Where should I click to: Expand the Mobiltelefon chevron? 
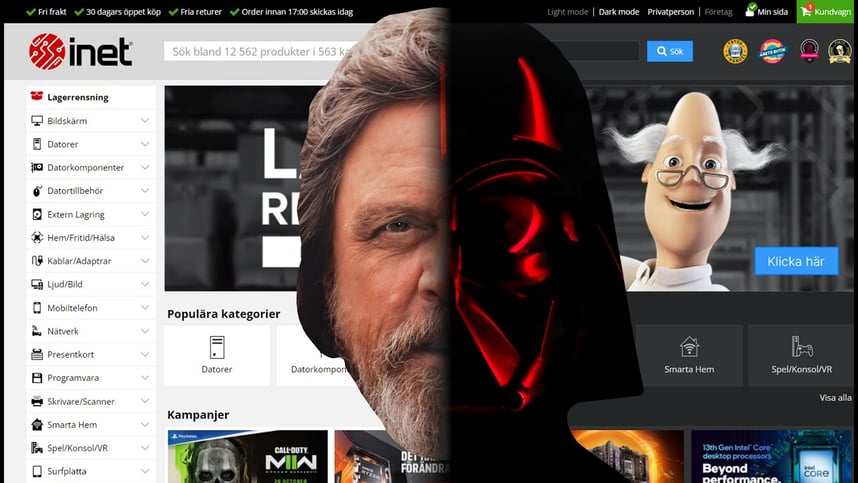tap(144, 307)
